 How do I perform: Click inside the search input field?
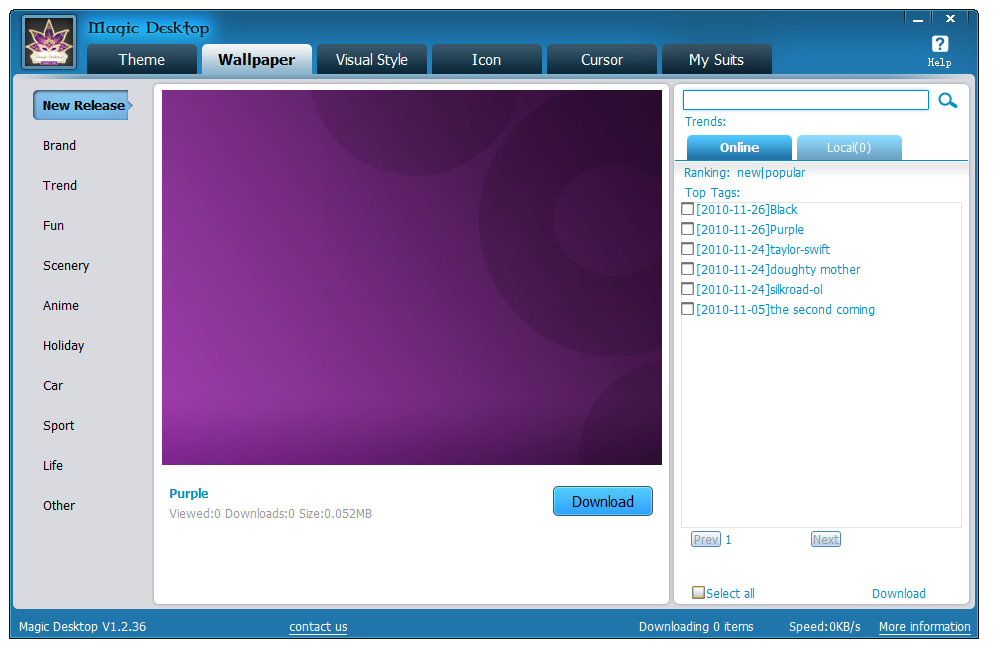tap(805, 100)
